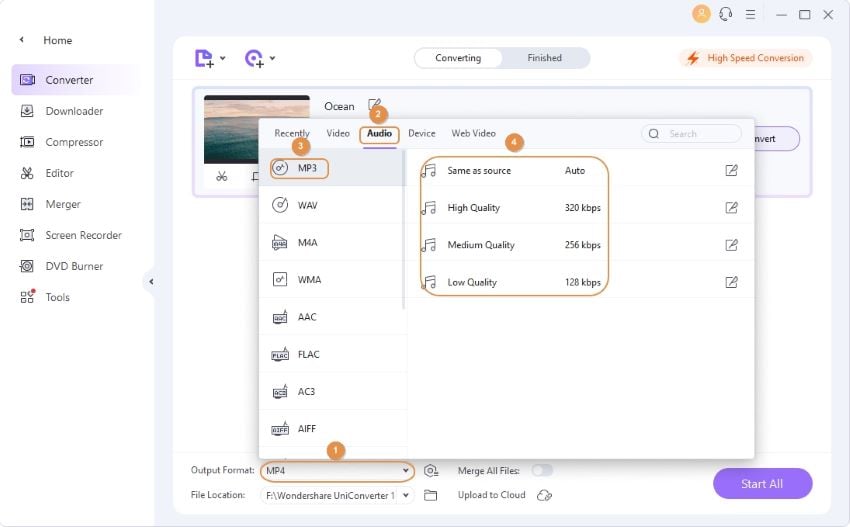Viewport: 850px width, 527px height.
Task: Choose WMA audio format
Action: pyautogui.click(x=332, y=280)
